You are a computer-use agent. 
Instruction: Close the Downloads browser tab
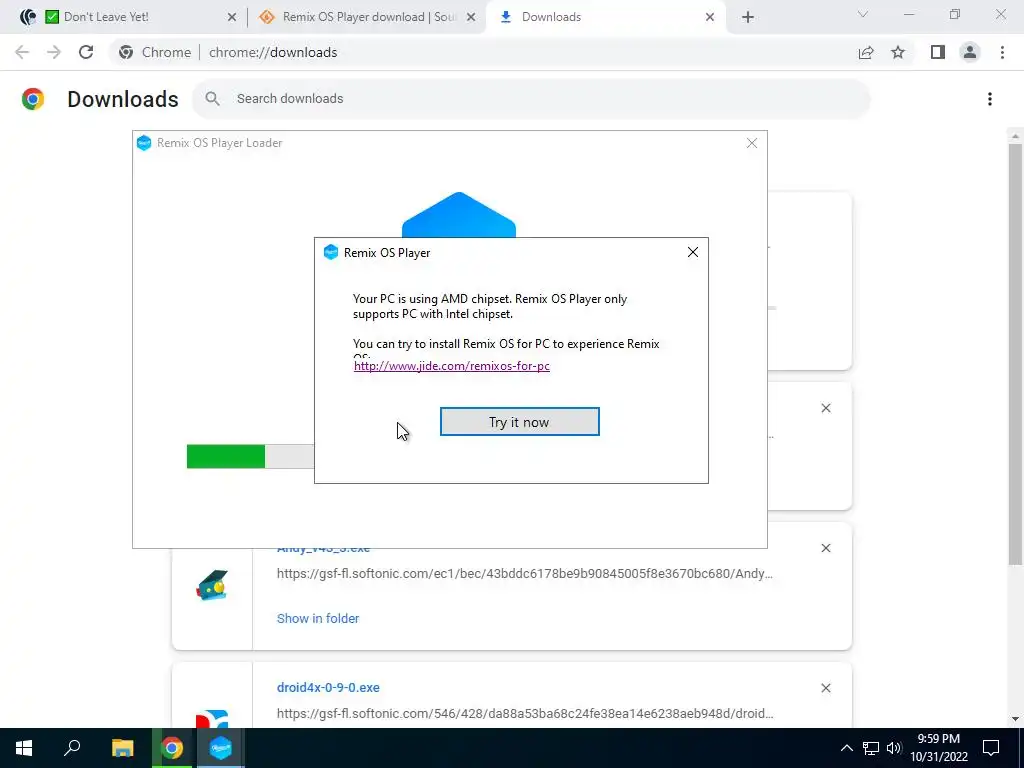(710, 18)
